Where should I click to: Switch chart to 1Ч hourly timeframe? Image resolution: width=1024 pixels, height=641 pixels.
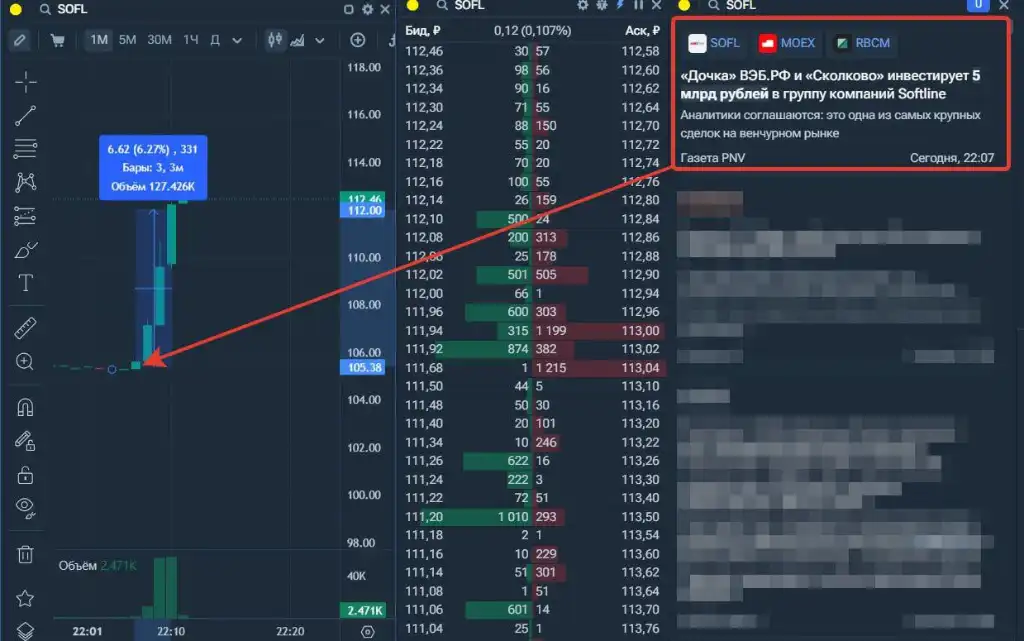point(191,40)
